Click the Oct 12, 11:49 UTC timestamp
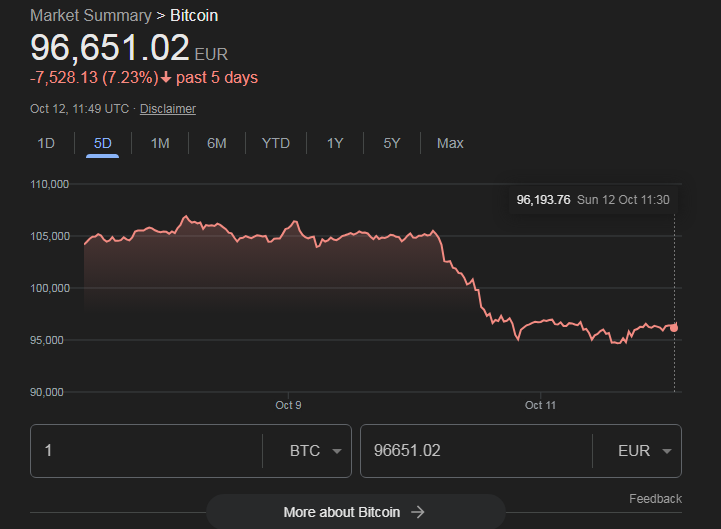Image resolution: width=721 pixels, height=529 pixels. point(79,109)
